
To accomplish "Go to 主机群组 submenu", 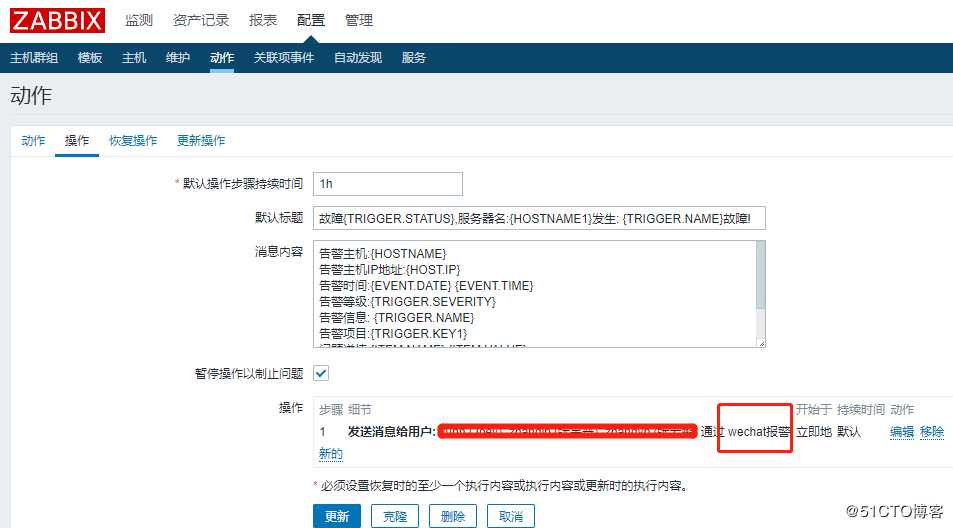I will (34, 58).
